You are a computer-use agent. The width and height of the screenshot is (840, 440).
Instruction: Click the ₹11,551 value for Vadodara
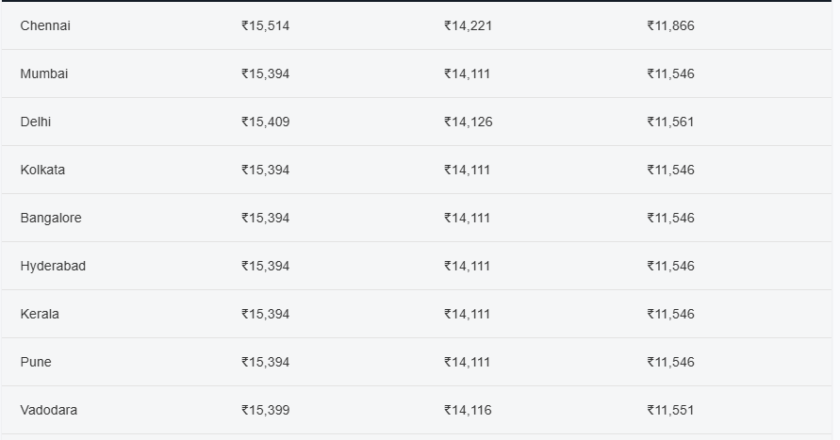[670, 410]
